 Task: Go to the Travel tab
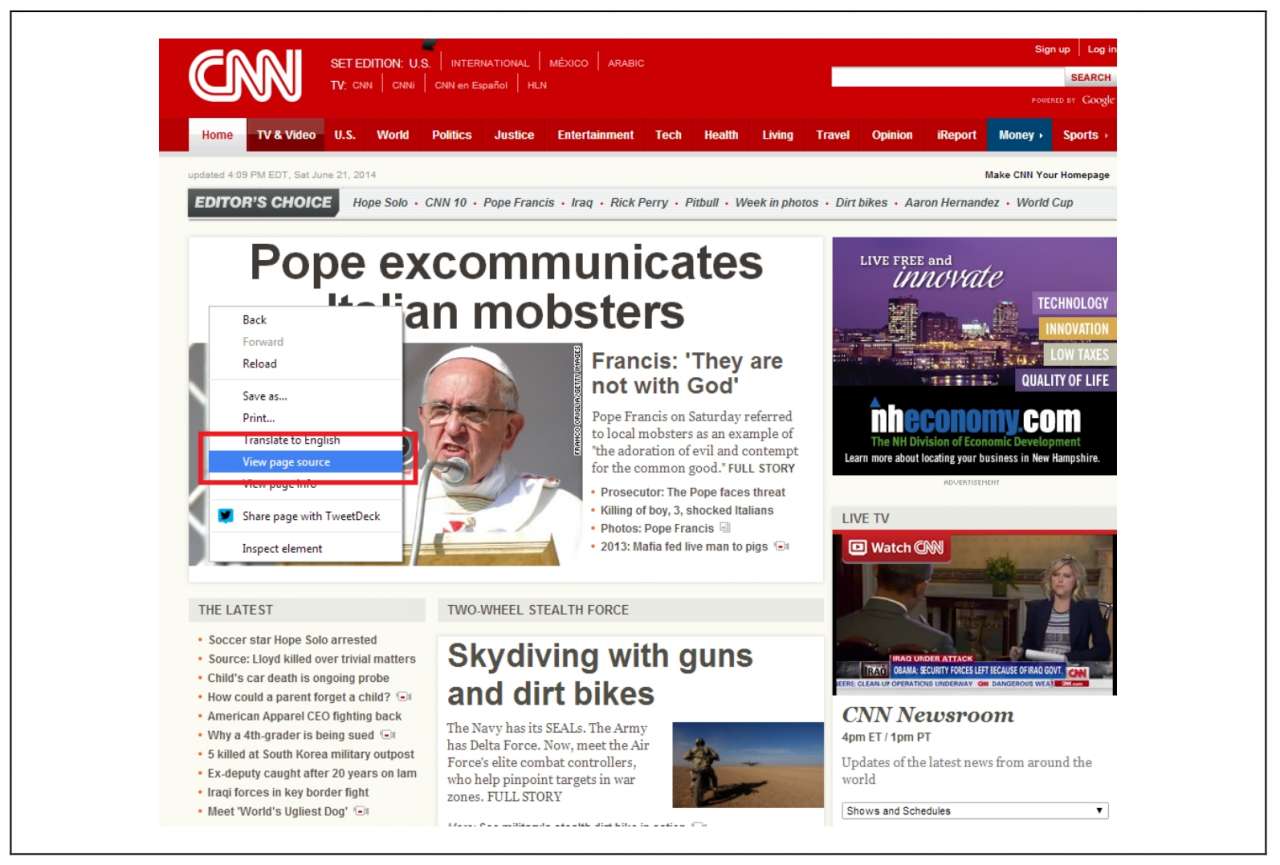click(x=832, y=135)
